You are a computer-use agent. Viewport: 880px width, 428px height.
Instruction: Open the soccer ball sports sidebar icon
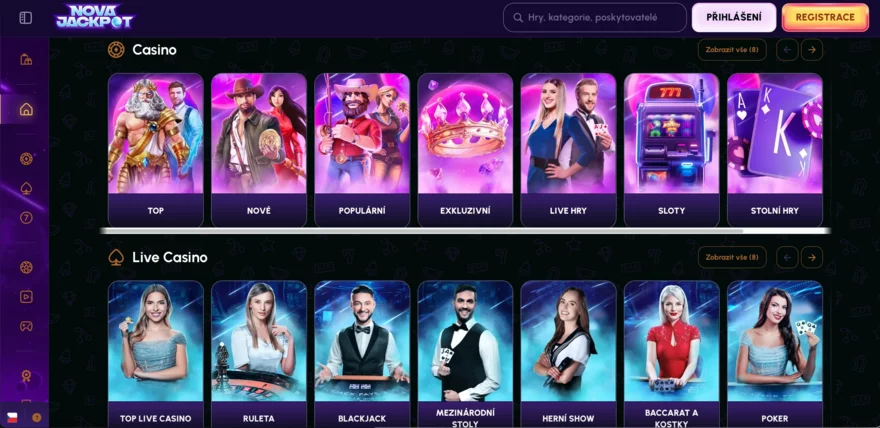26,267
